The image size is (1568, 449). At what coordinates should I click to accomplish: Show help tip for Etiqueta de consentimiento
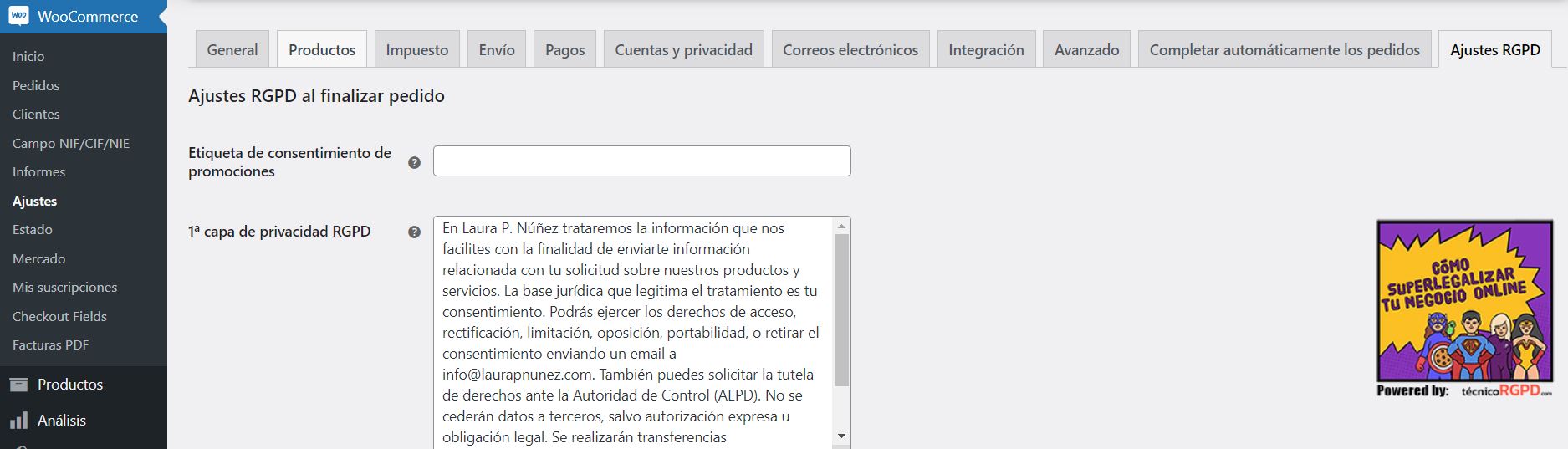click(x=414, y=162)
